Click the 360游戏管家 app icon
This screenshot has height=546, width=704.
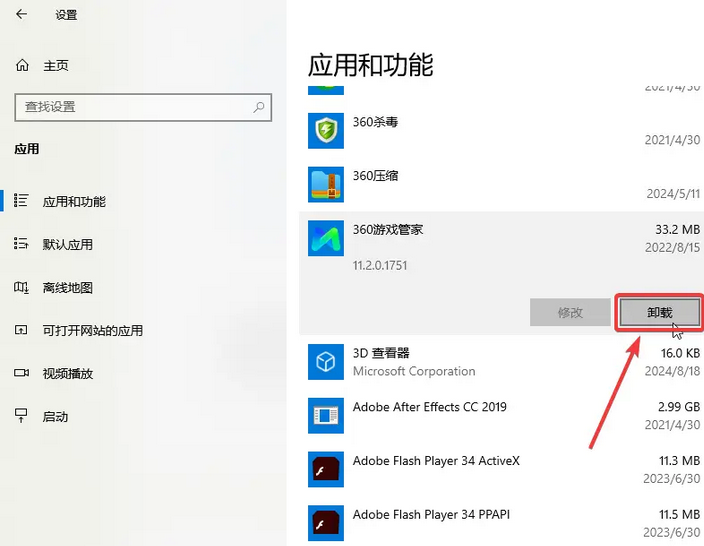click(x=326, y=238)
